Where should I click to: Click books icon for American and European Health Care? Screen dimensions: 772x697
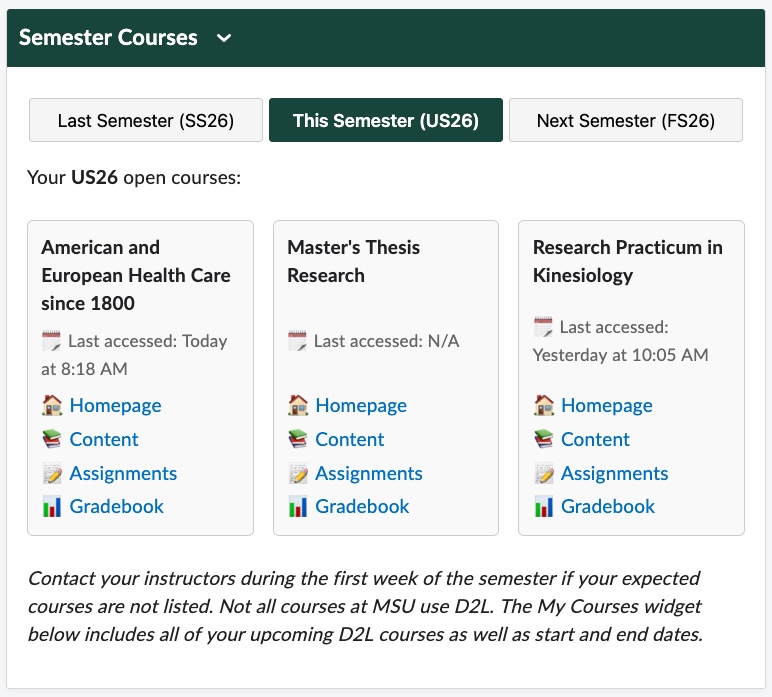pyautogui.click(x=52, y=439)
